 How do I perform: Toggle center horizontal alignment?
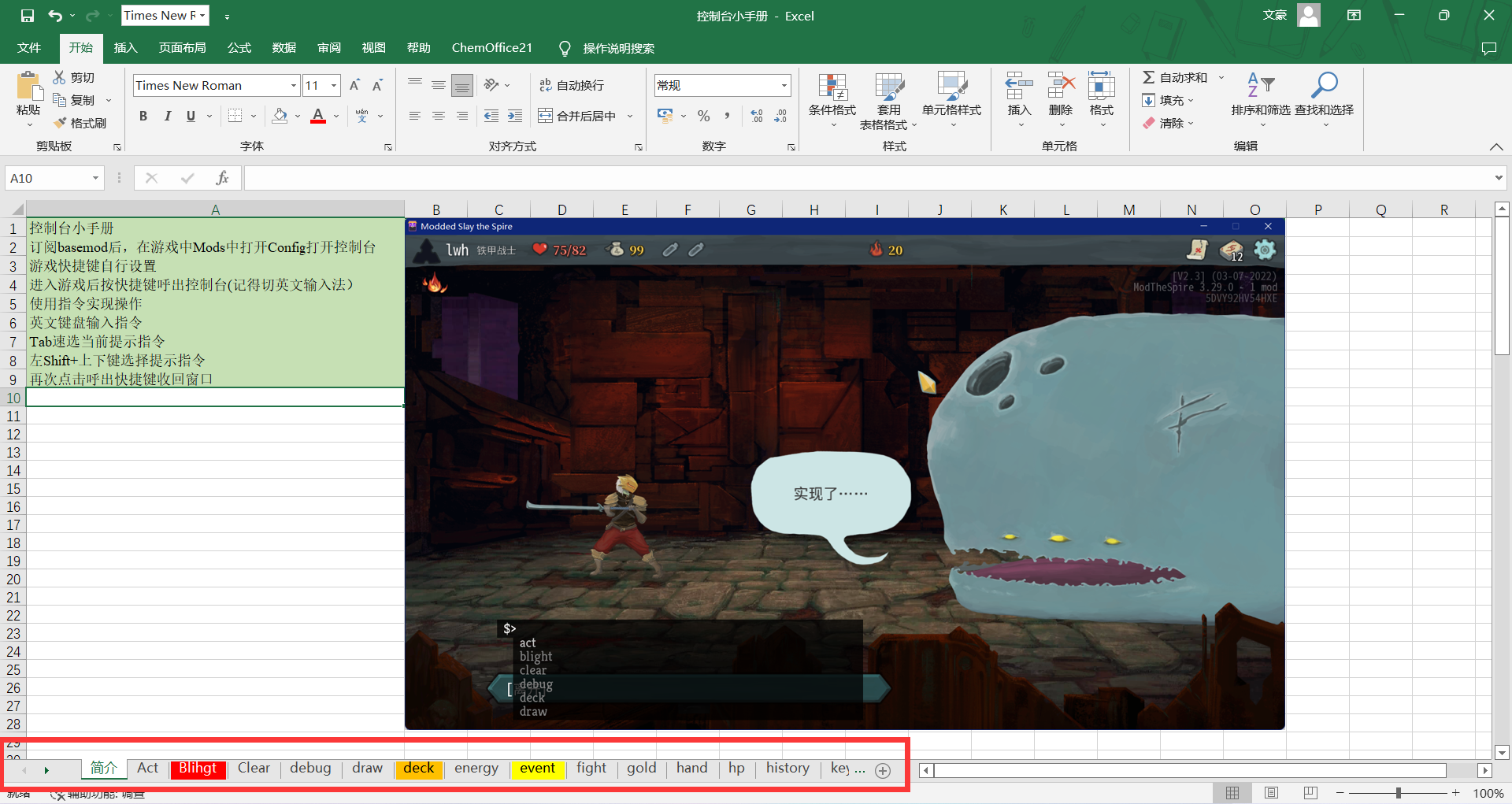click(x=439, y=116)
